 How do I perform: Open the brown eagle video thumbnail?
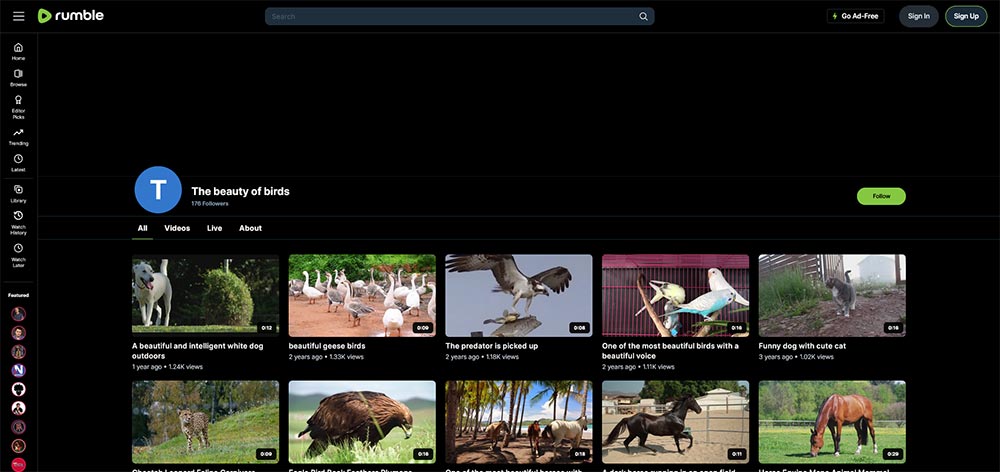[362, 422]
